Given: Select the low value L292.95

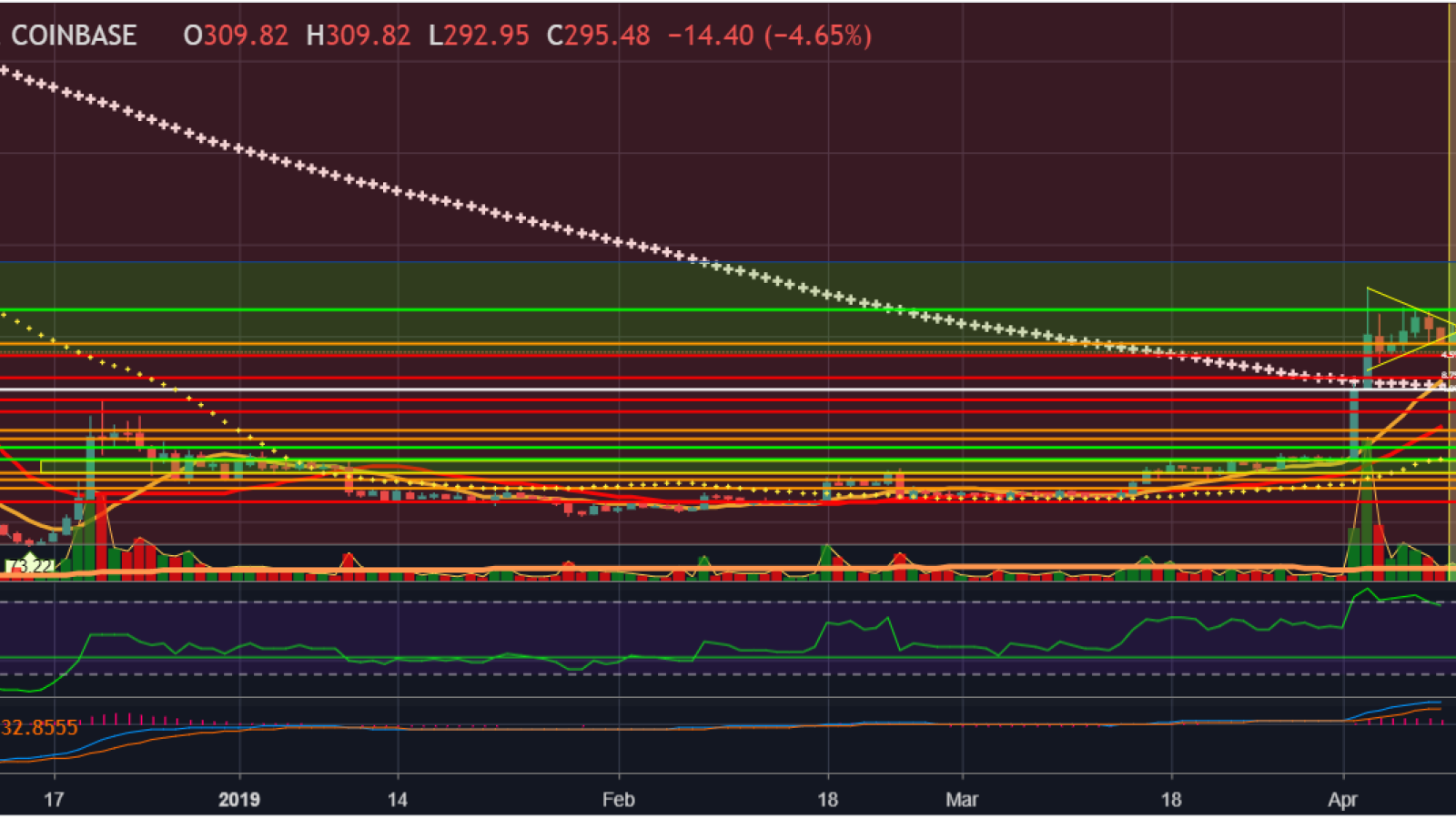Looking at the screenshot, I should [x=479, y=35].
